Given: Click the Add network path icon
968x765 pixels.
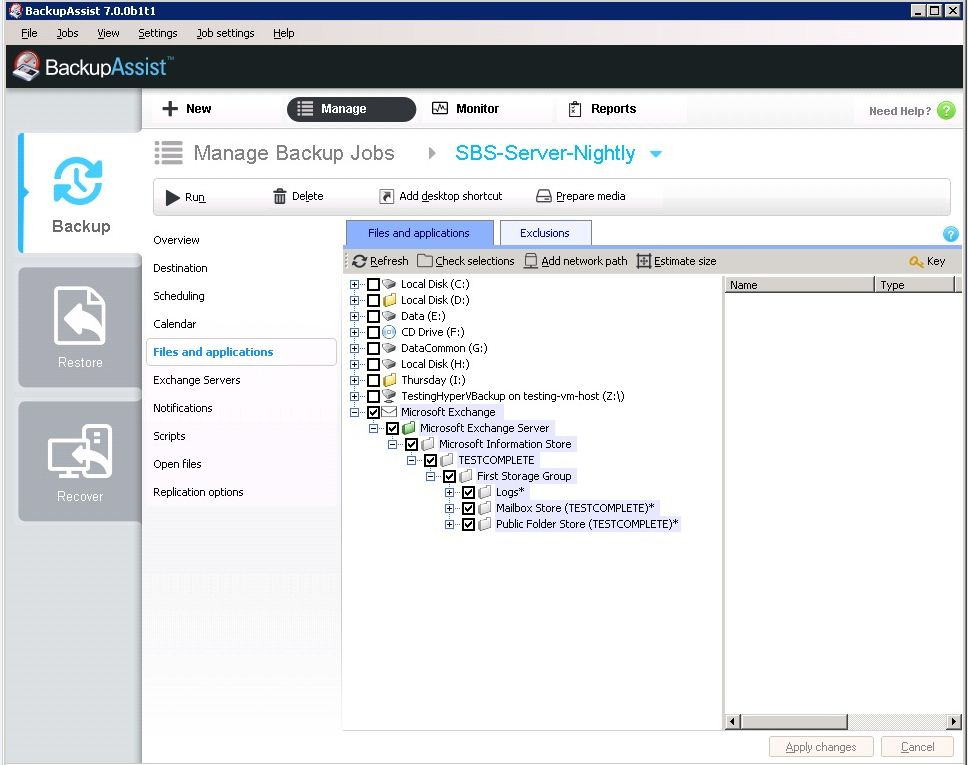Looking at the screenshot, I should pos(530,261).
